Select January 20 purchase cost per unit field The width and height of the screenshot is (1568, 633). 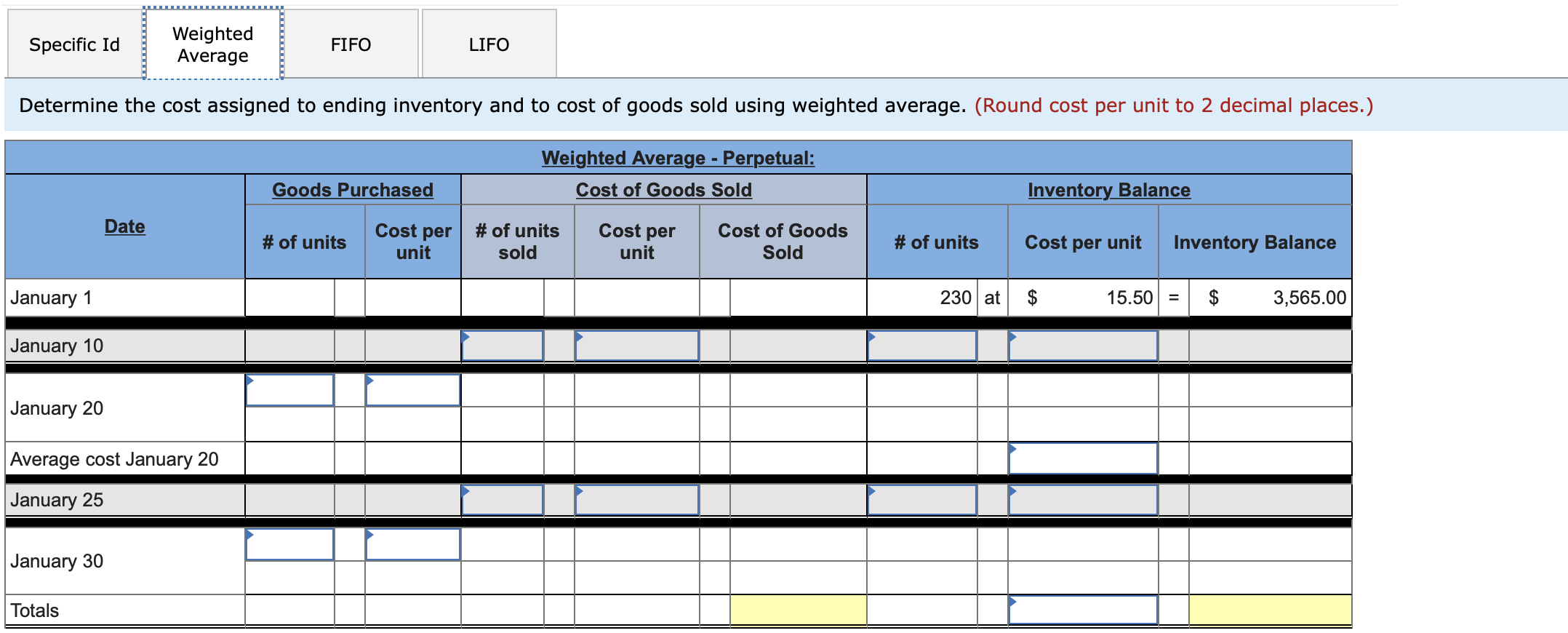point(412,390)
